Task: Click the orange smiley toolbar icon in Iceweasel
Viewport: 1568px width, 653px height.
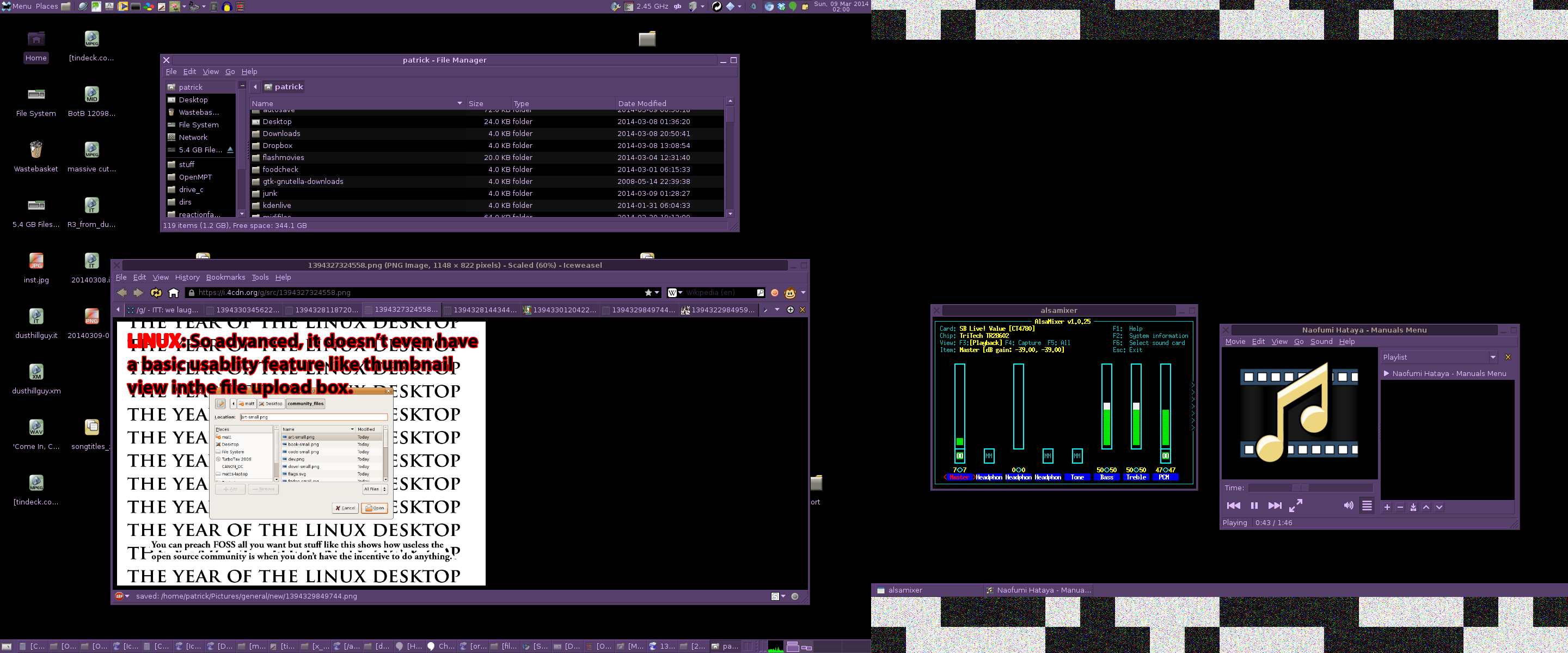Action: tap(774, 293)
